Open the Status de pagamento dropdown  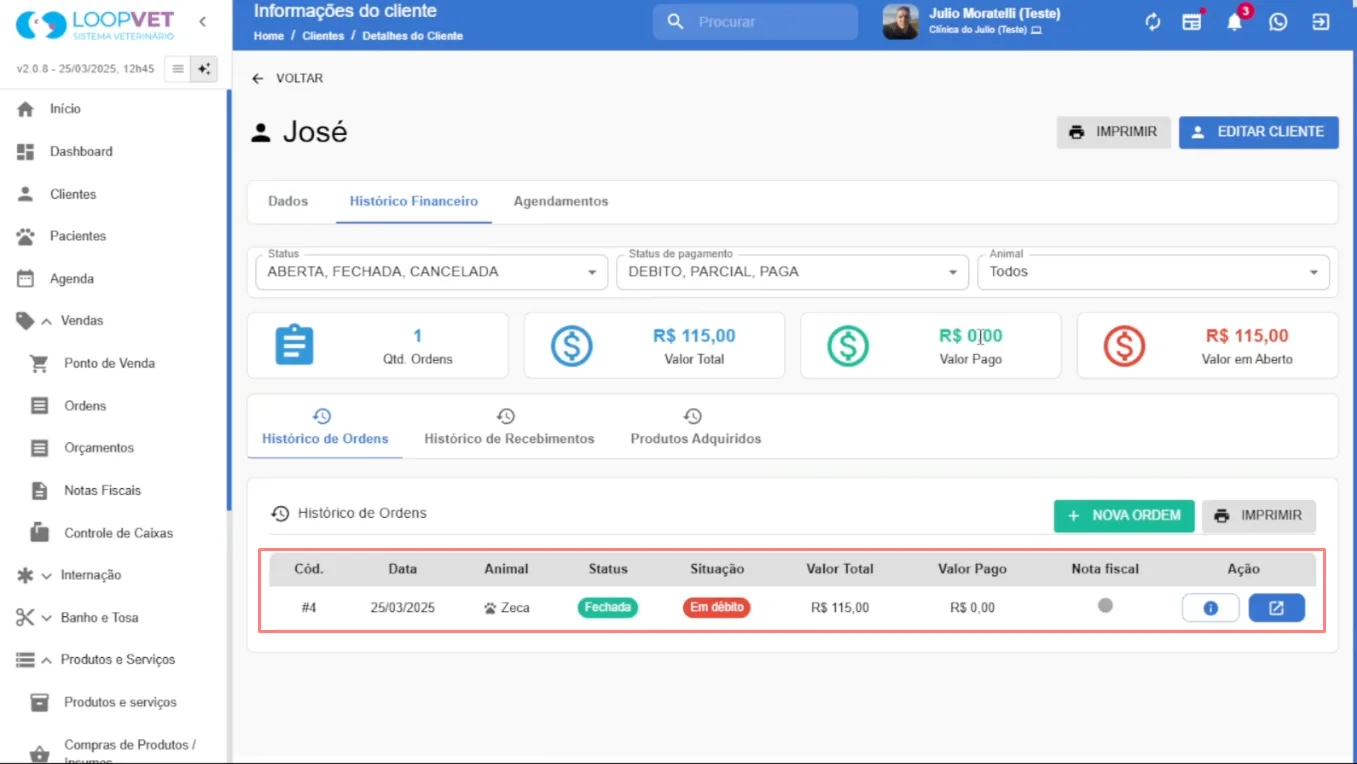pyautogui.click(x=793, y=272)
